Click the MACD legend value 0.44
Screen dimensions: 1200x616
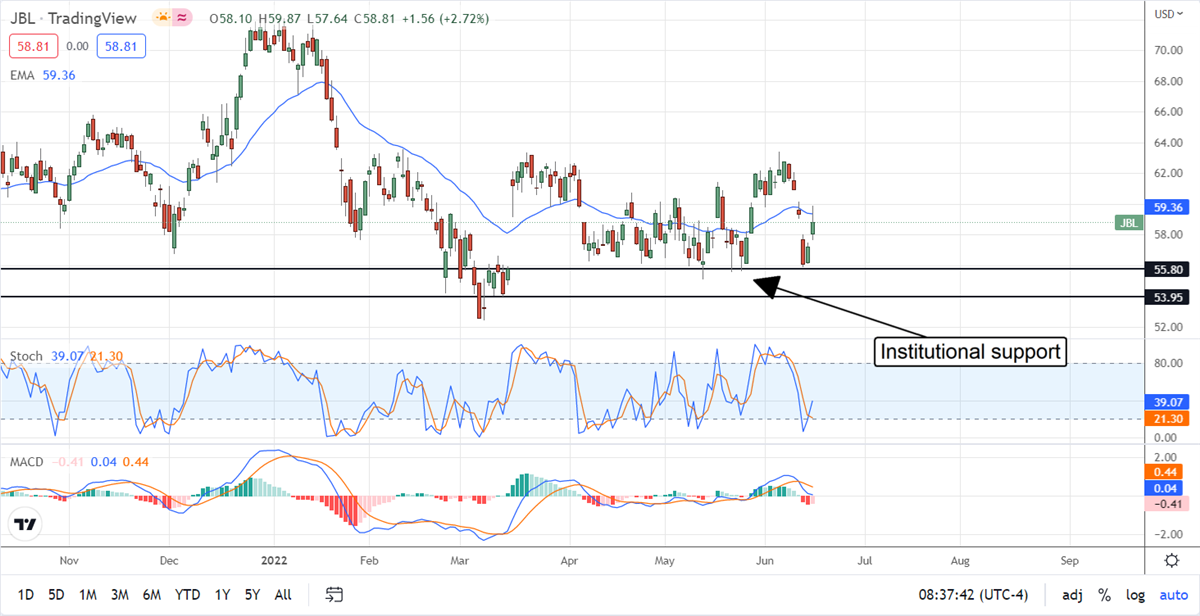click(x=134, y=462)
